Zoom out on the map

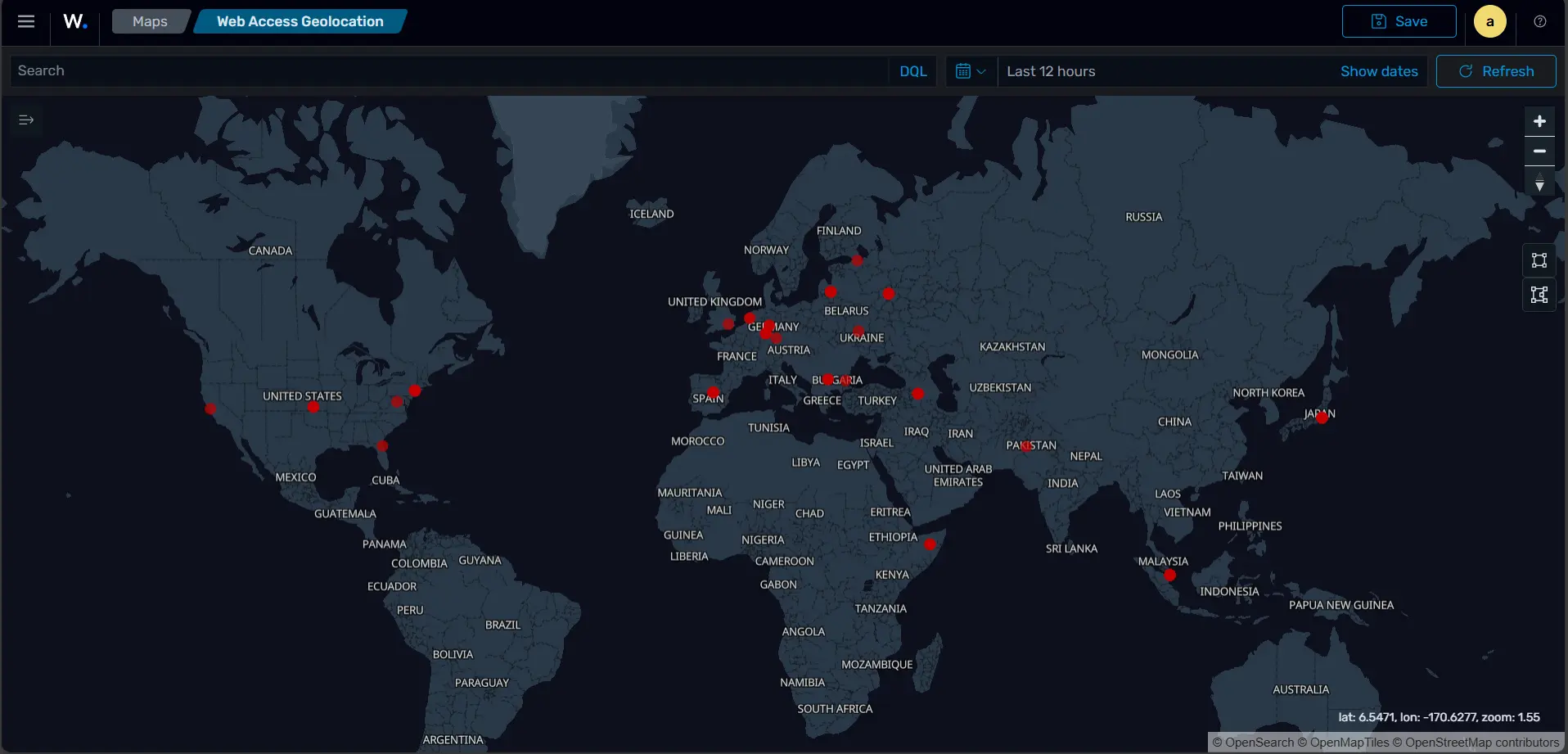point(1539,151)
